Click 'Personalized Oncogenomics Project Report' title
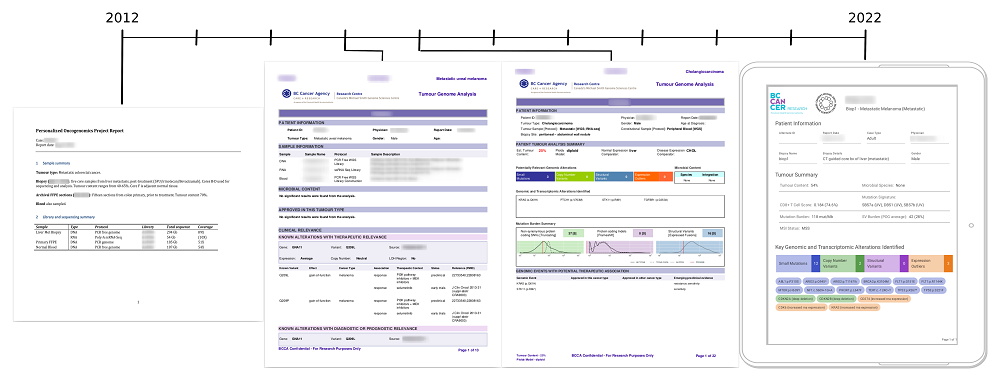The height and width of the screenshot is (381, 1000). (80, 130)
